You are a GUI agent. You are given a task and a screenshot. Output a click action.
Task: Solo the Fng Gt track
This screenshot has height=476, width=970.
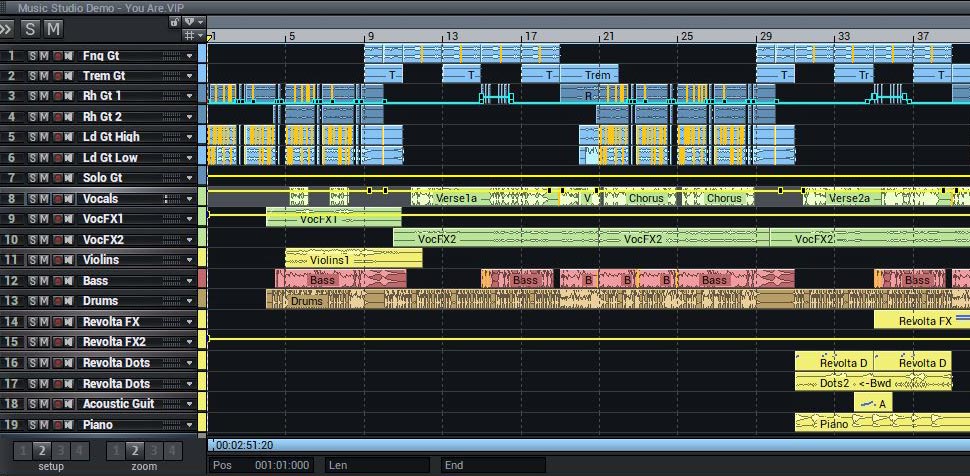pyautogui.click(x=32, y=56)
